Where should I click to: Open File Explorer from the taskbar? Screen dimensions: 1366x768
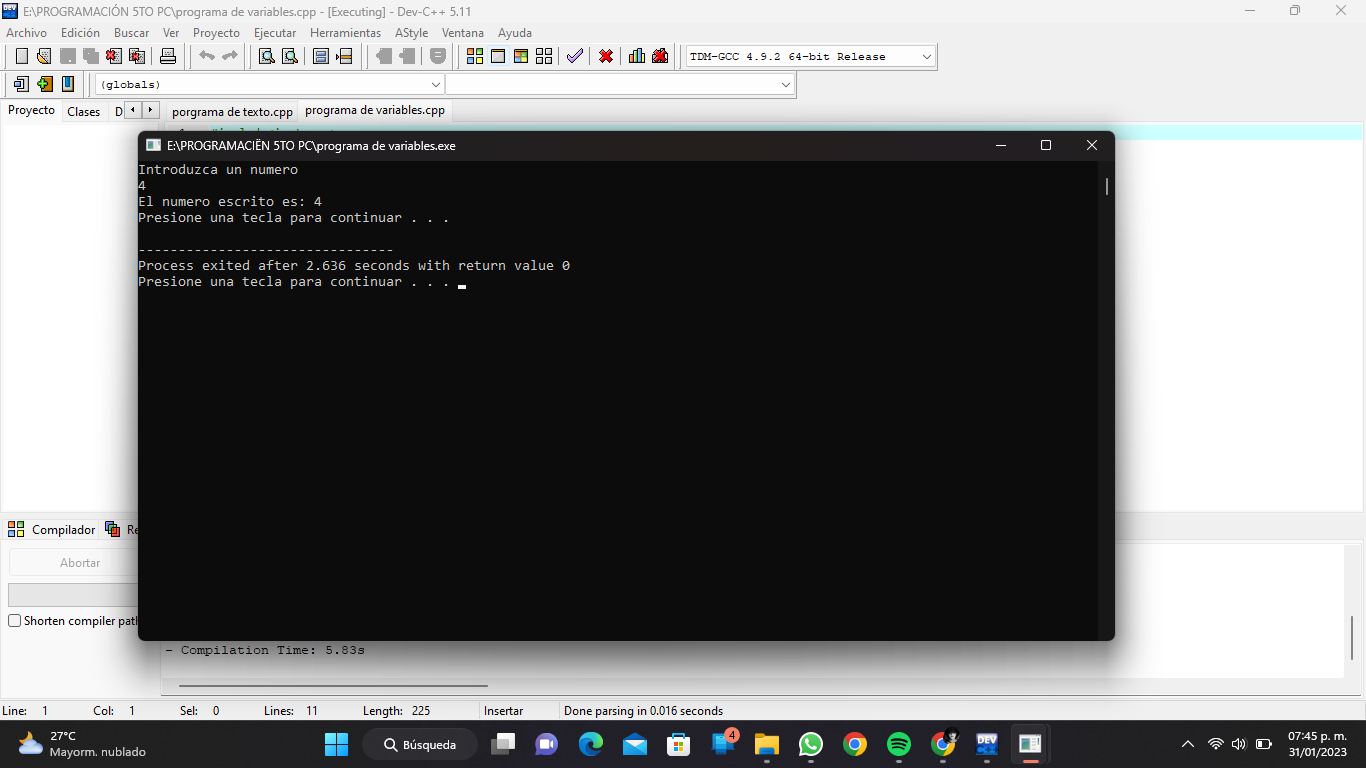[767, 744]
